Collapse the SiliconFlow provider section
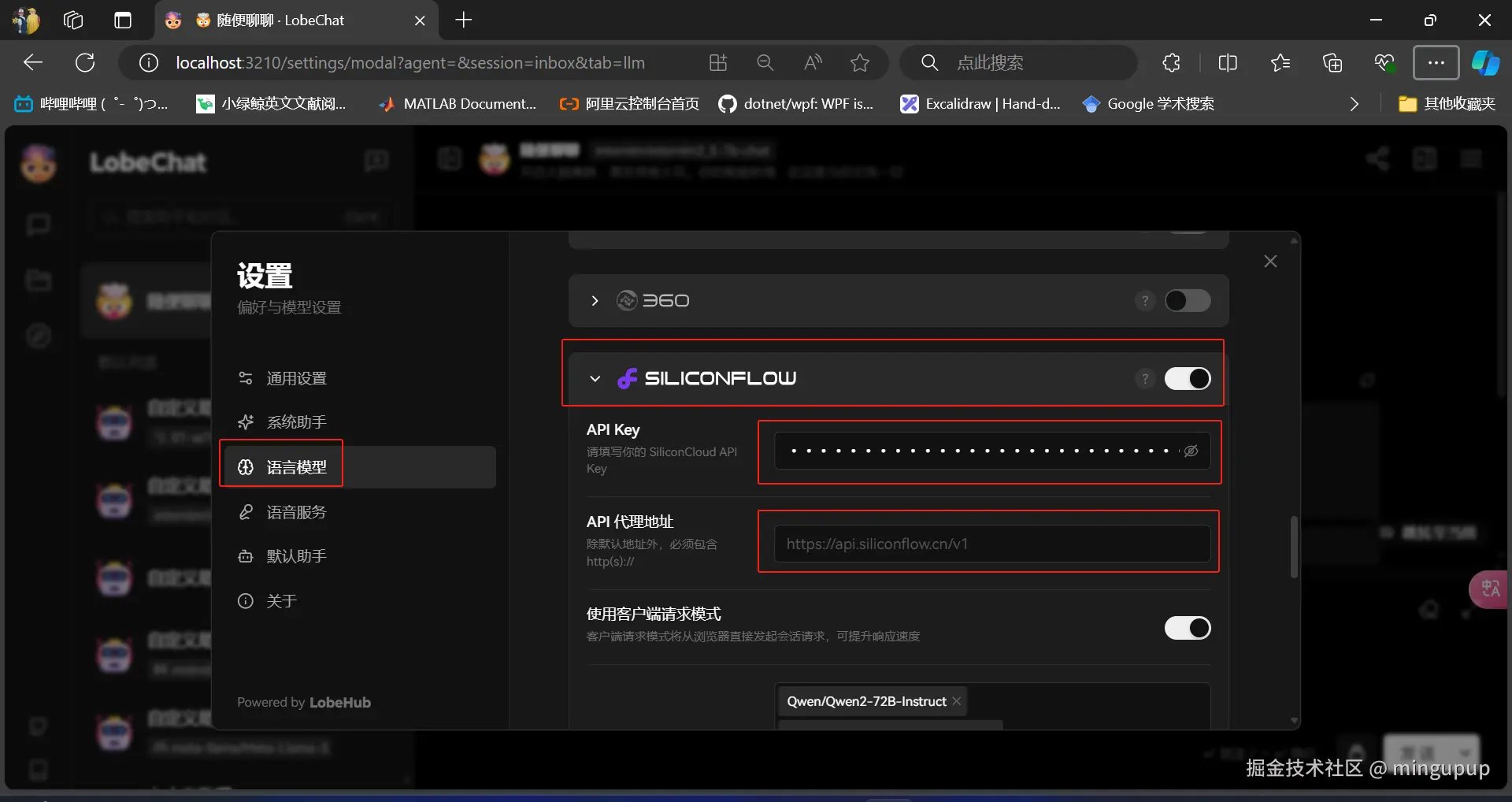1512x802 pixels. coord(595,379)
